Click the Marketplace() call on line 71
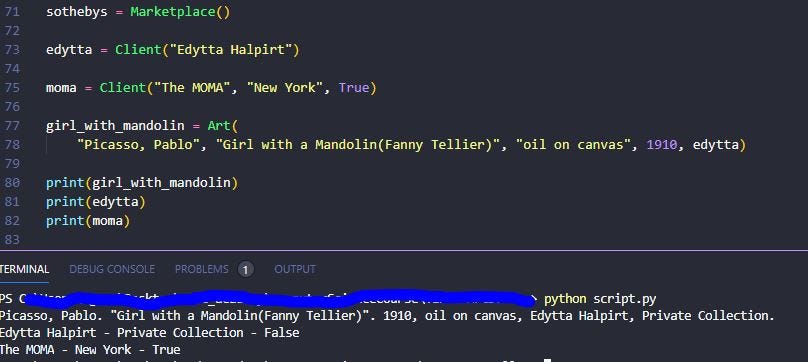 [x=180, y=12]
